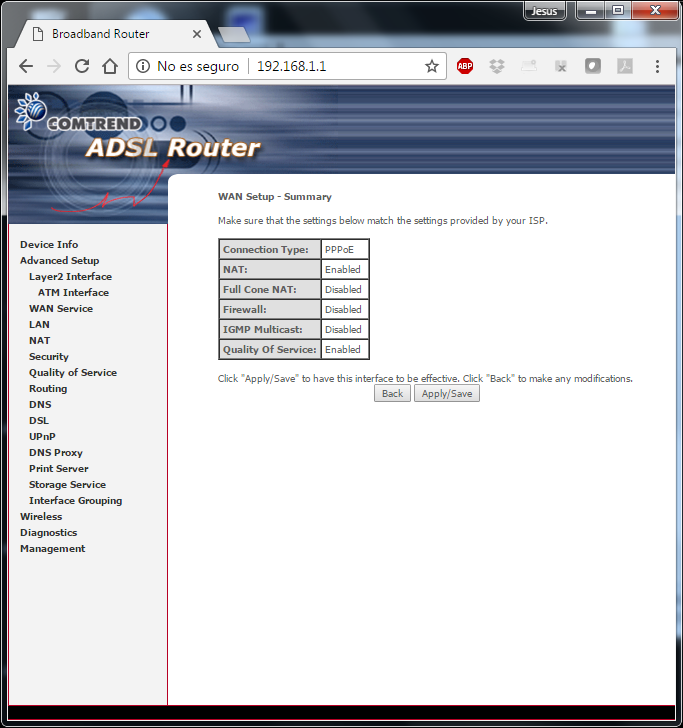Close the Broadband Router tab
Screen dimensions: 683x728
point(196,34)
